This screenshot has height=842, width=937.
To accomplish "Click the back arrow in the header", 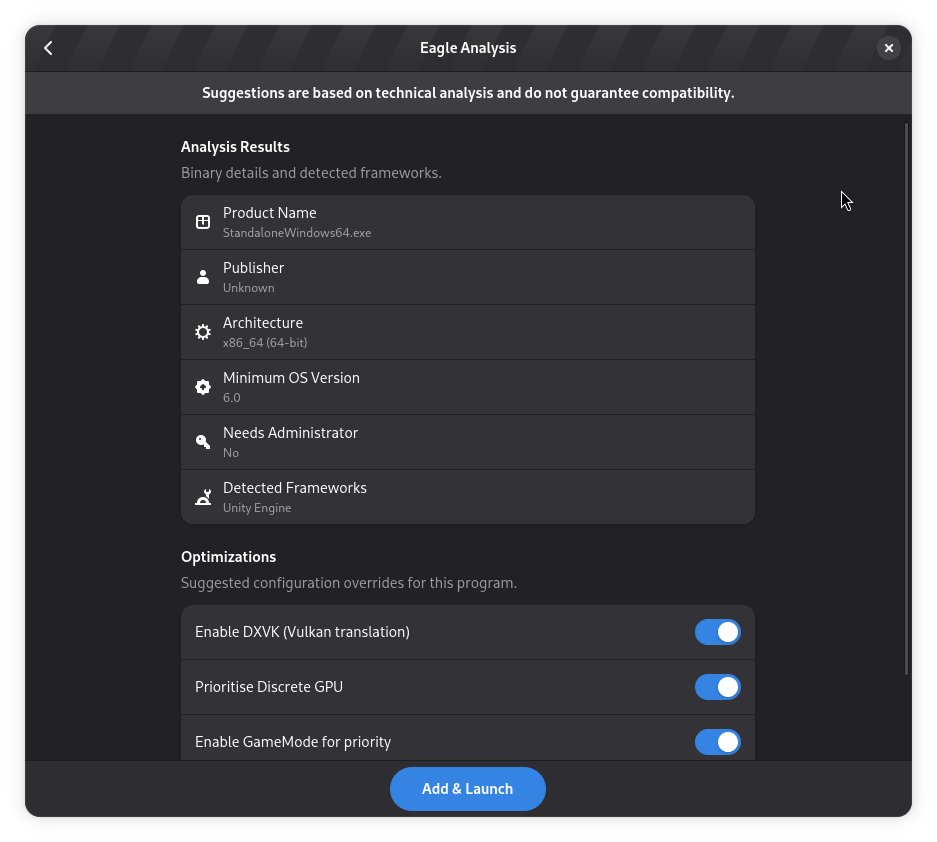I will coord(48,47).
